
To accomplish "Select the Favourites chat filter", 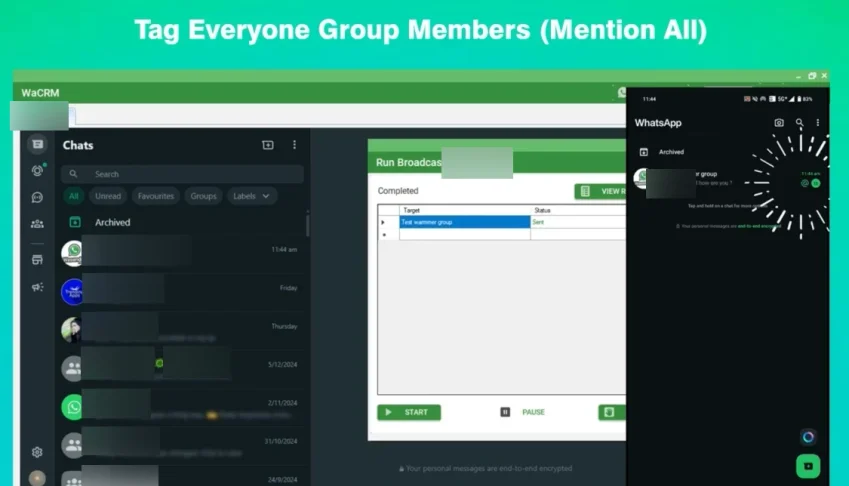I will coord(155,196).
